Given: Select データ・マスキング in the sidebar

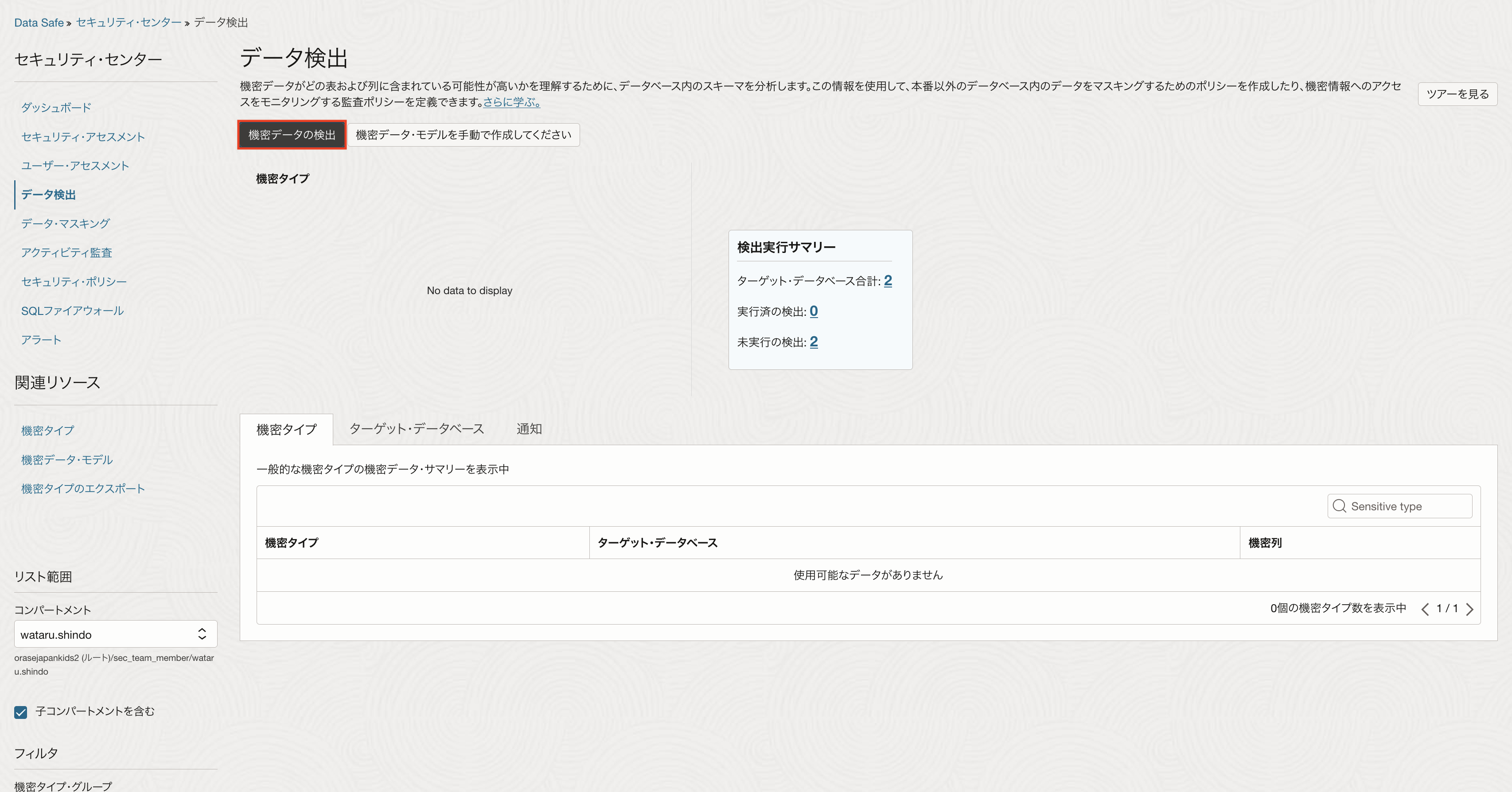Looking at the screenshot, I should tap(65, 224).
